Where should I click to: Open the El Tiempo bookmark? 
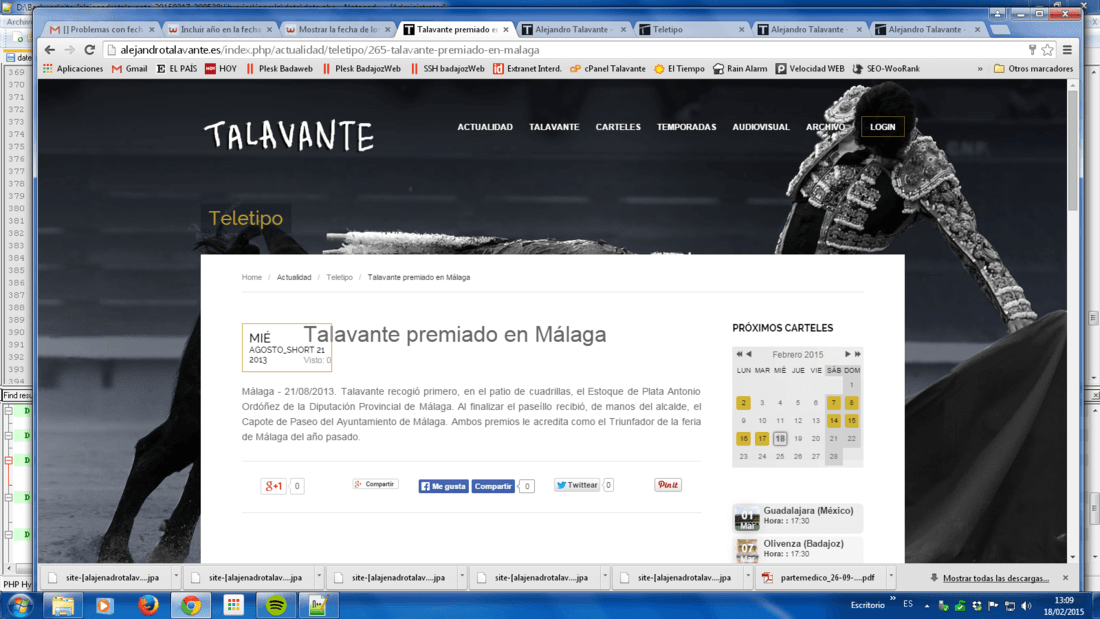[x=679, y=69]
